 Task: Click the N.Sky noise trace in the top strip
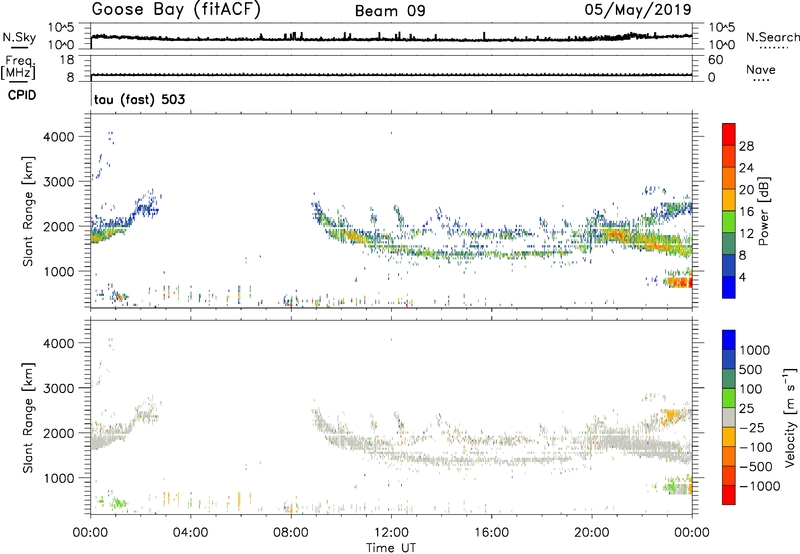click(x=391, y=38)
